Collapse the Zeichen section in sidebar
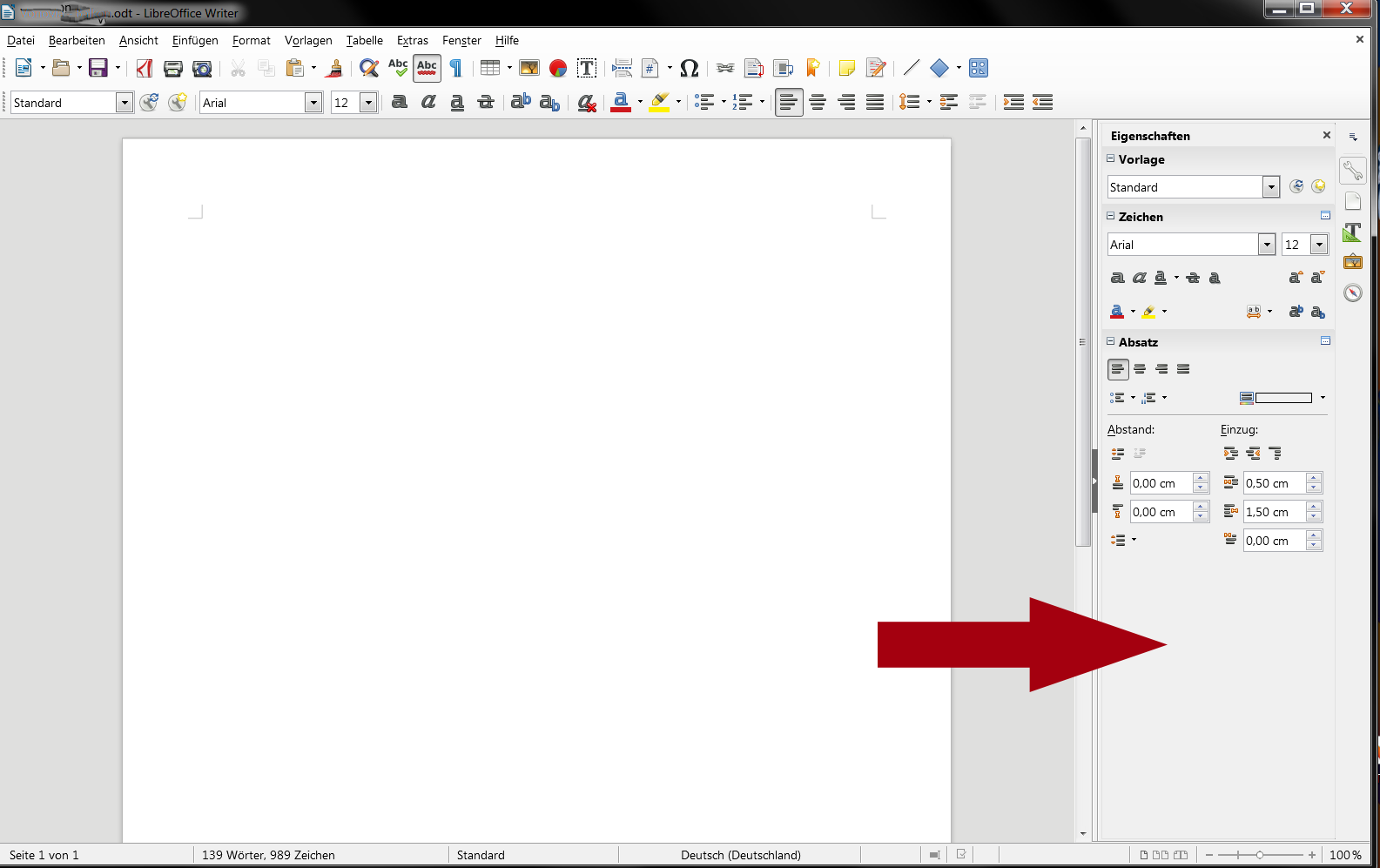Screen dimensions: 1380x868 1111,216
